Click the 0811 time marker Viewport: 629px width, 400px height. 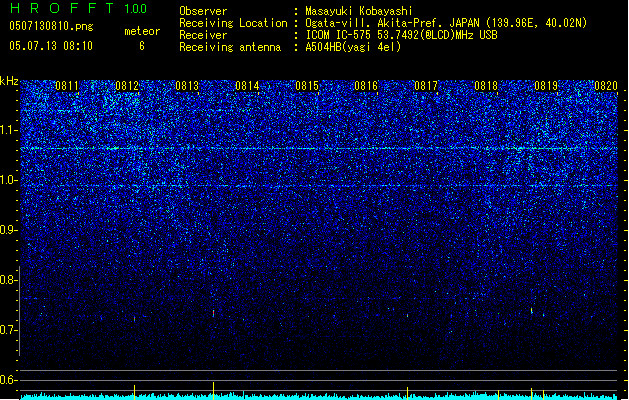pyautogui.click(x=67, y=86)
